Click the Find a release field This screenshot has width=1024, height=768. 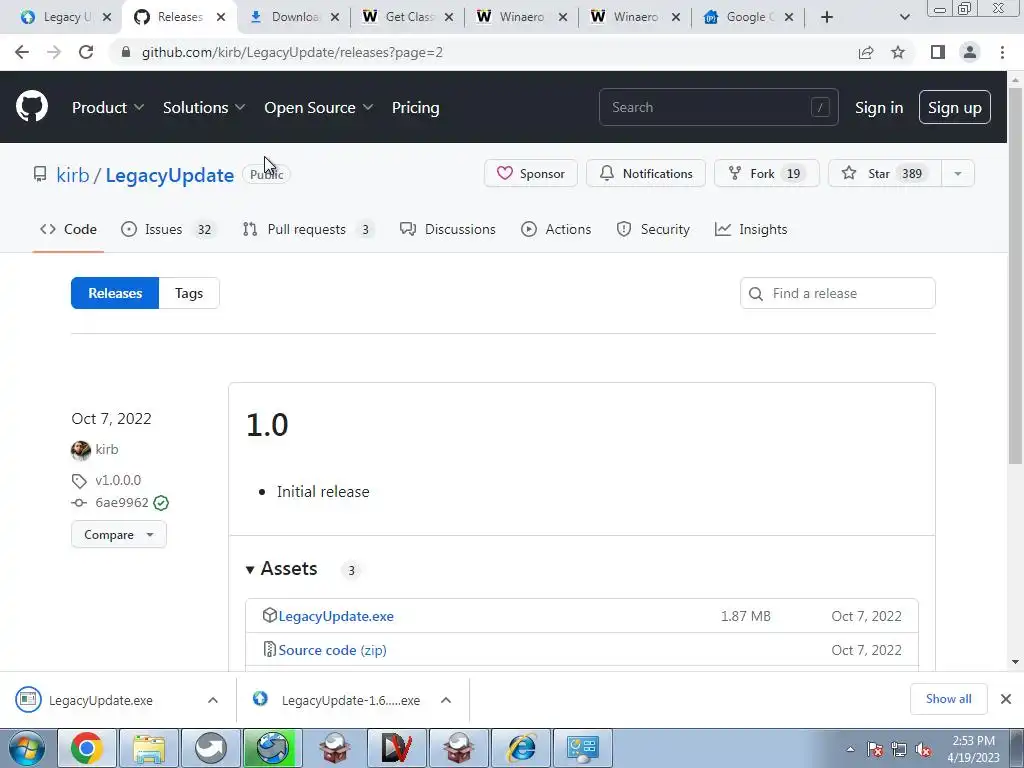[838, 293]
